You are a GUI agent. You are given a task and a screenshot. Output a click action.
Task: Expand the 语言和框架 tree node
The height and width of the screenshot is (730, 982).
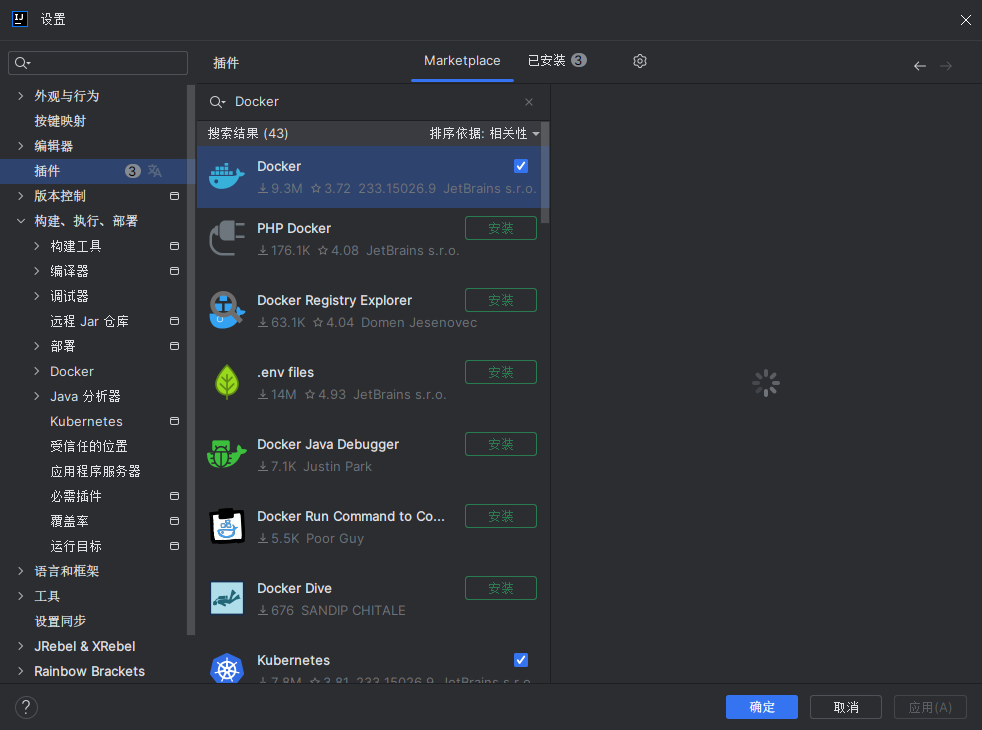coord(21,571)
